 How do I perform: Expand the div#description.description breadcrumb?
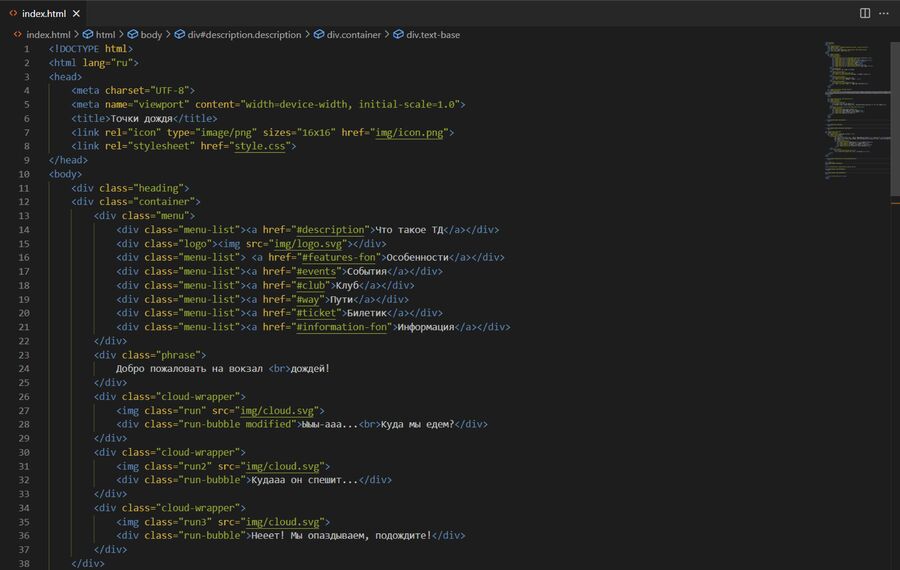click(243, 34)
